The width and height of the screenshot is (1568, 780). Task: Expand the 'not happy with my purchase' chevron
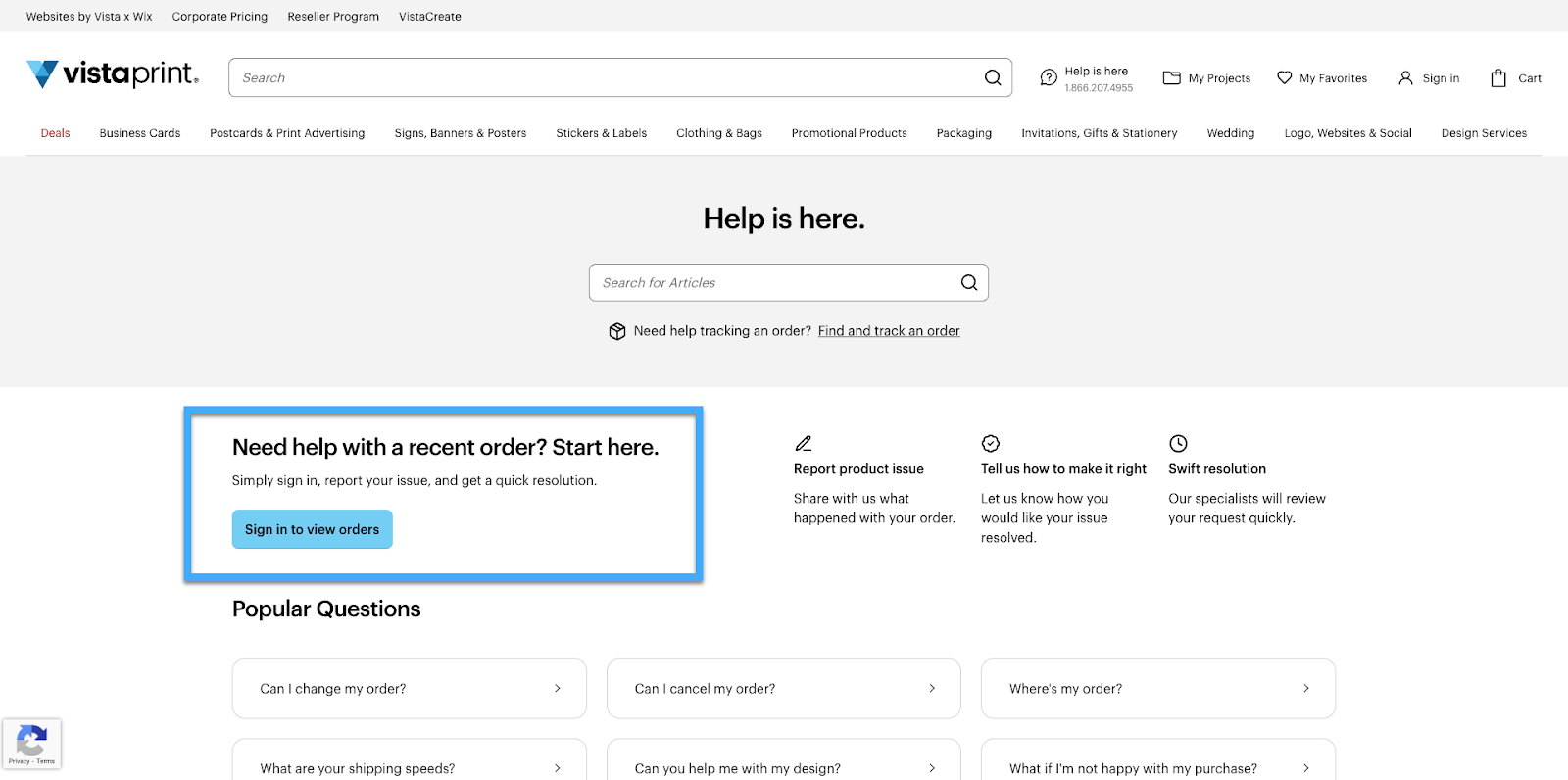[x=1306, y=768]
